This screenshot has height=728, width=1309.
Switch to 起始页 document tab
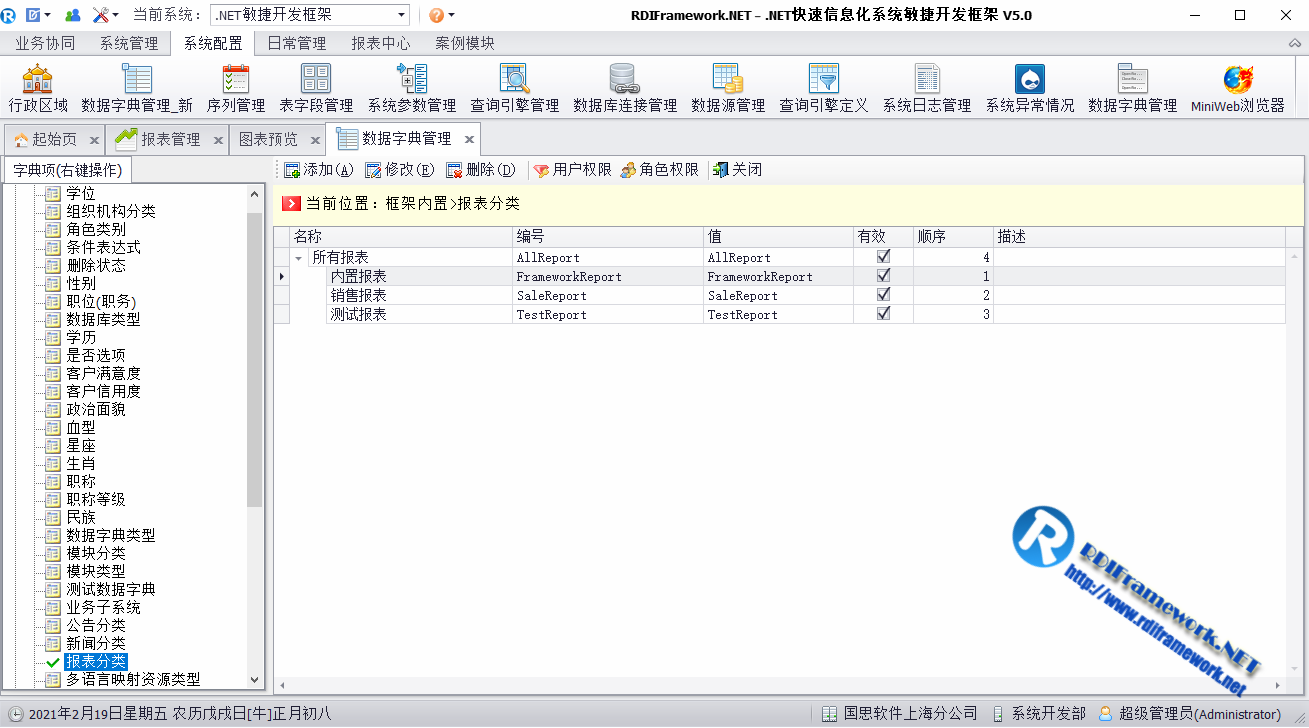click(54, 139)
